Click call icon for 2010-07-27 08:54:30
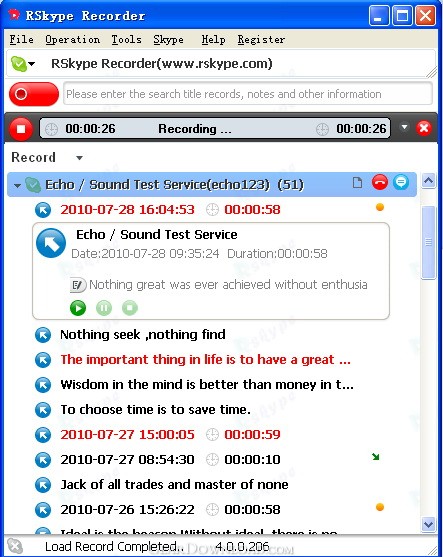This screenshot has width=443, height=557. pos(43,460)
